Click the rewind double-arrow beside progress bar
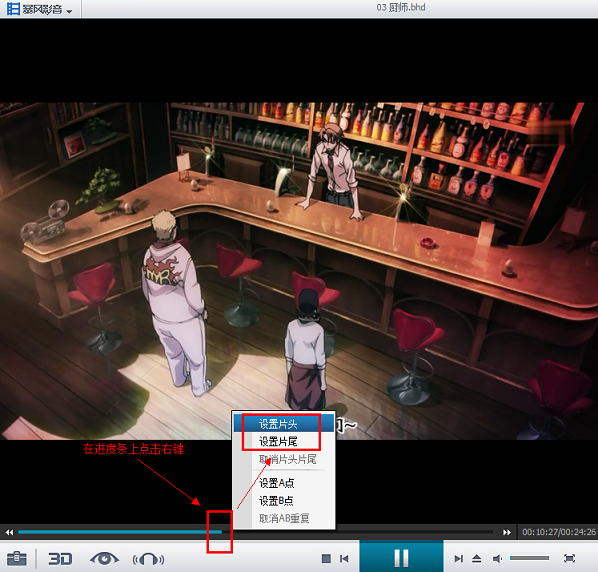 click(9, 532)
